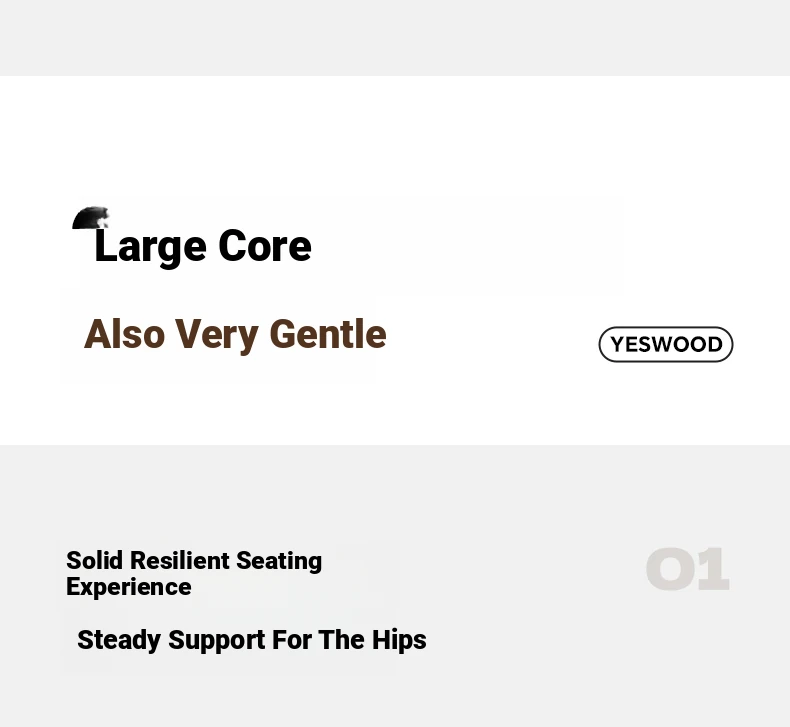The height and width of the screenshot is (727, 790).
Task: Click the black decorative icon above Large Core
Action: pos(89,218)
